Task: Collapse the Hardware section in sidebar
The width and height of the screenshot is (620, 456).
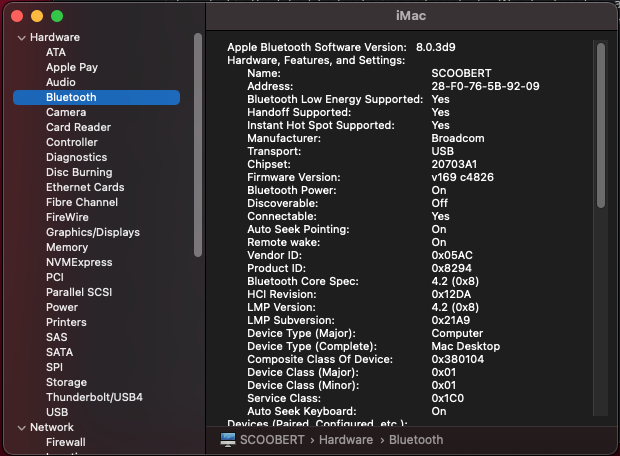Action: tap(21, 38)
